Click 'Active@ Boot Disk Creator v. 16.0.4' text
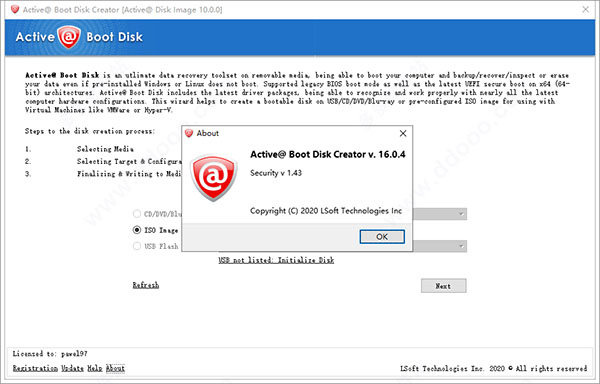600x384 pixels. (x=328, y=154)
